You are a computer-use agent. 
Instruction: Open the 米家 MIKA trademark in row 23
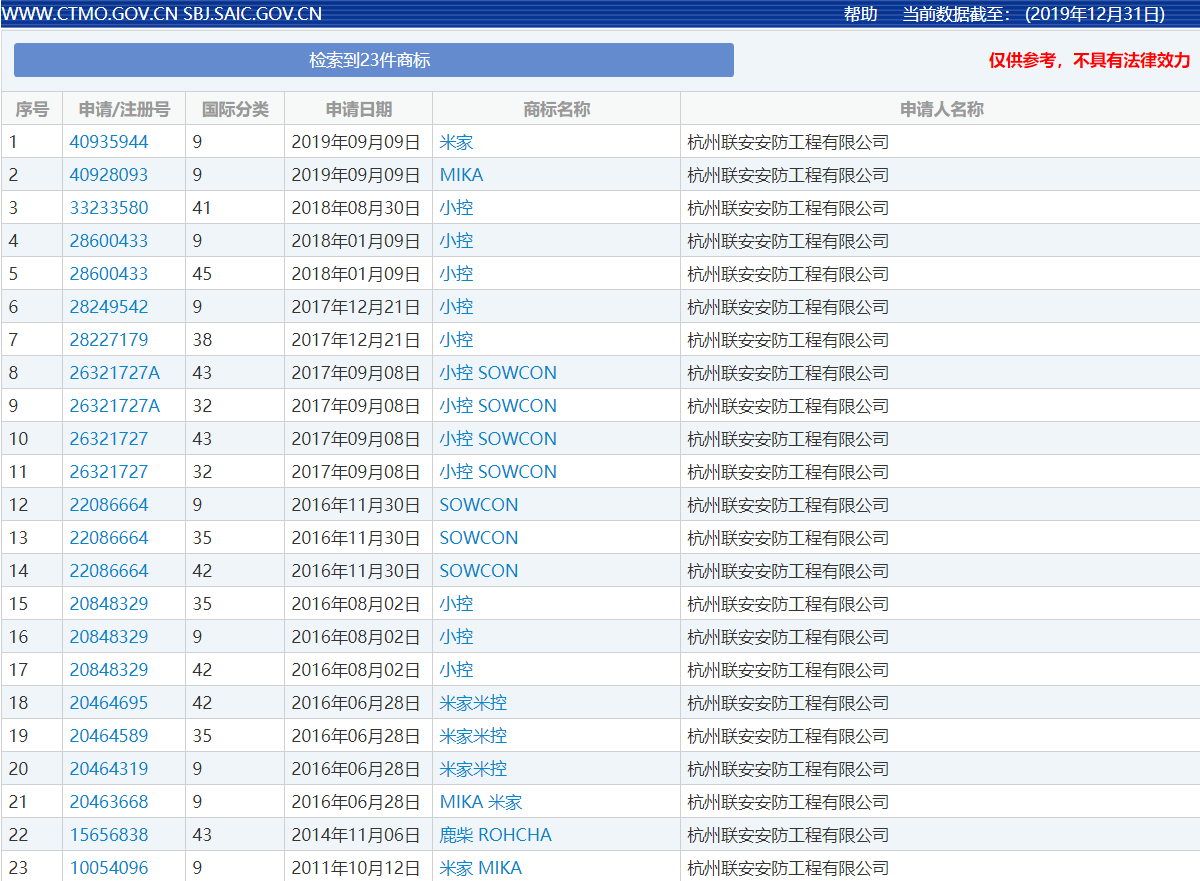pyautogui.click(x=480, y=868)
